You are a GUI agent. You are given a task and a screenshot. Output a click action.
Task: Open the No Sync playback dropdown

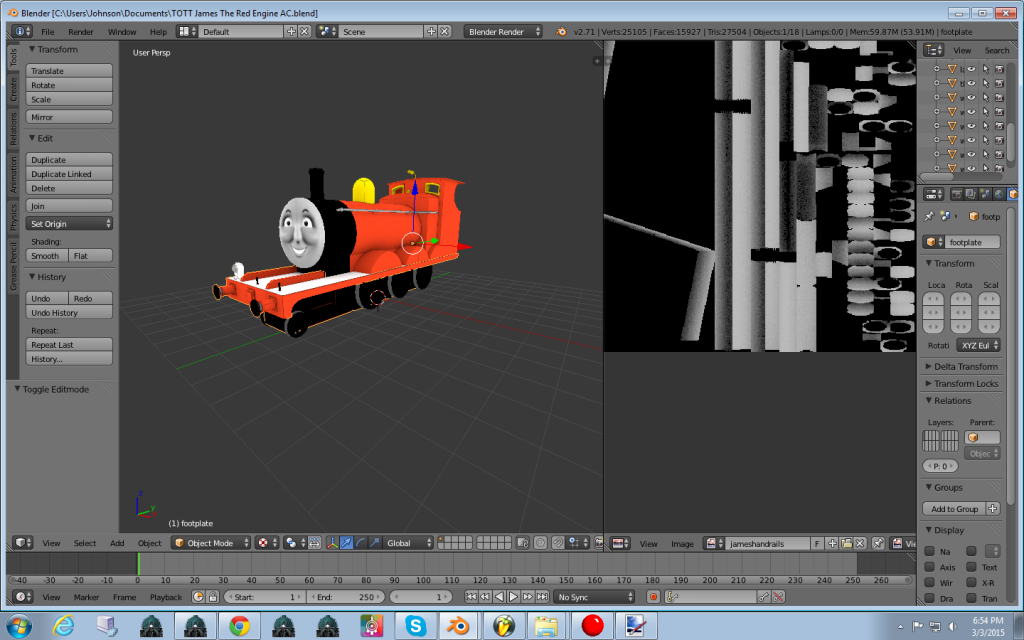point(594,597)
